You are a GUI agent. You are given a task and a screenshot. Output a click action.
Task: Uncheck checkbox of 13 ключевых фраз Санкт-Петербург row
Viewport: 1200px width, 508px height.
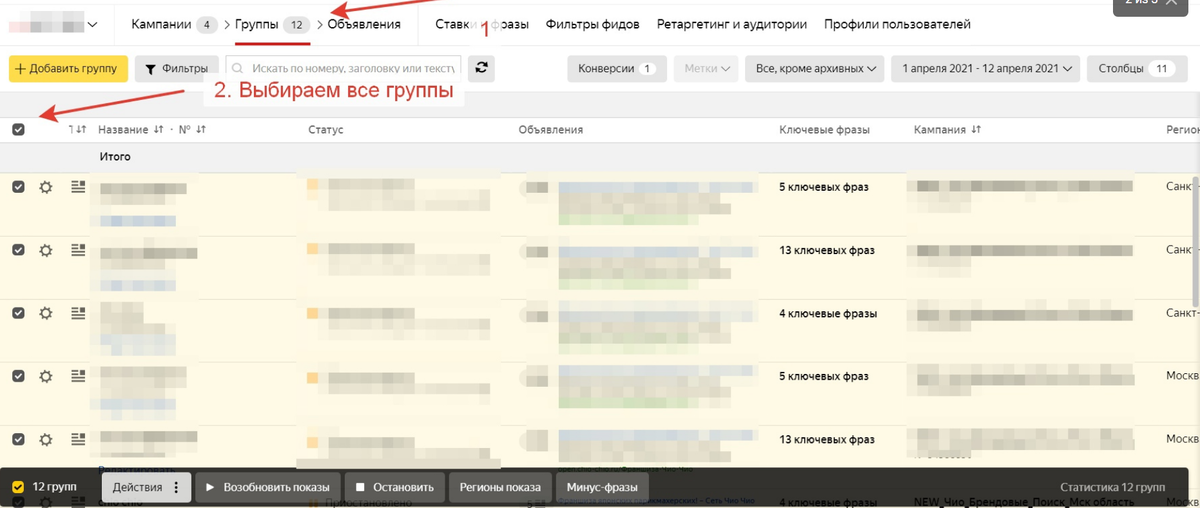pyautogui.click(x=18, y=249)
